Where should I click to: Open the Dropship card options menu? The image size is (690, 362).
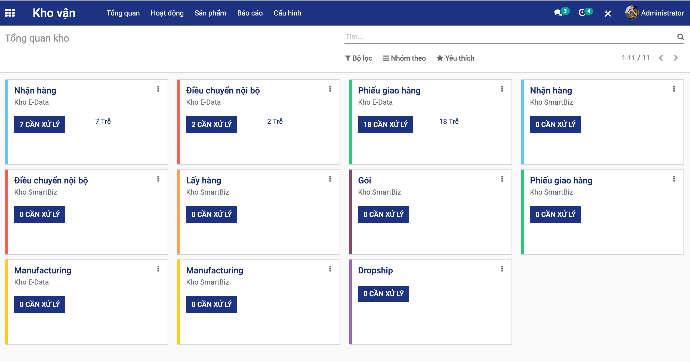(x=502, y=269)
